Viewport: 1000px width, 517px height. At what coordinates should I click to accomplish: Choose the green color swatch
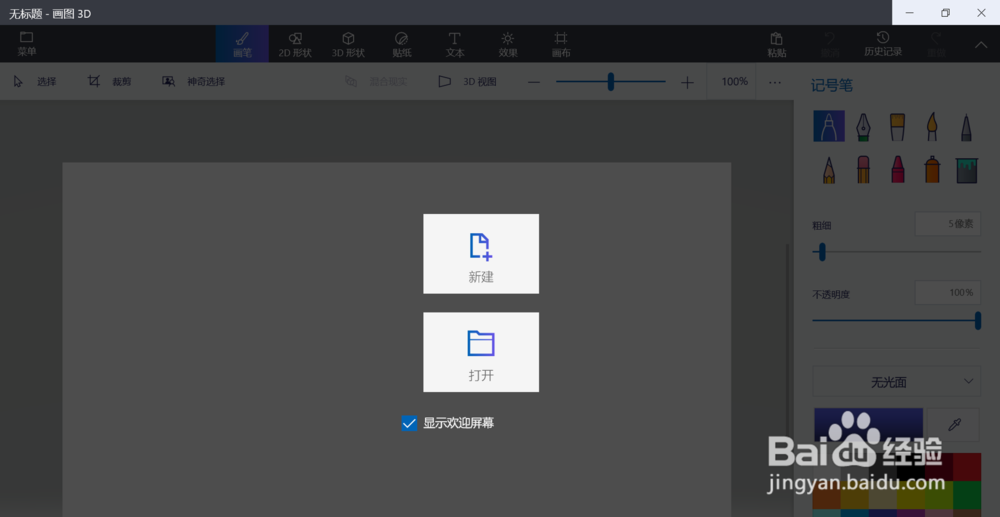click(967, 495)
